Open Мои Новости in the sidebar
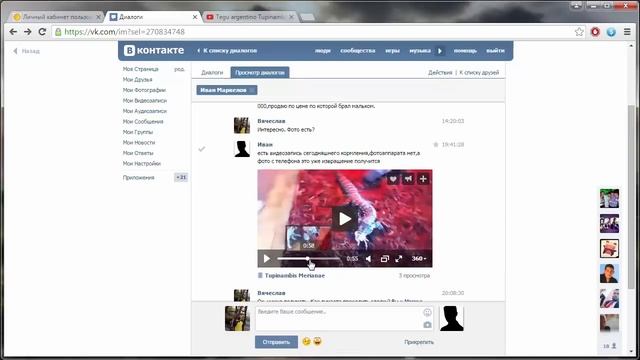This screenshot has width=640, height=360. 139,142
